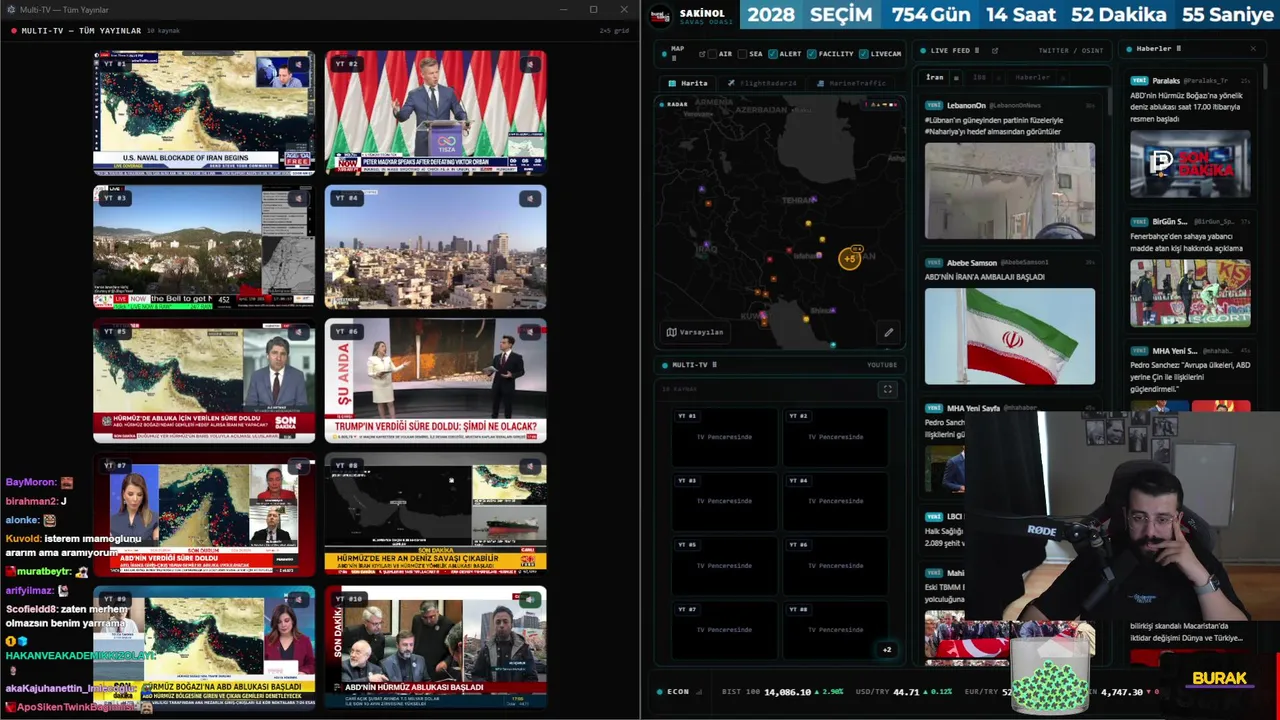The height and width of the screenshot is (720, 1280).
Task: Select the Haberler feed tab
Action: tap(1032, 77)
